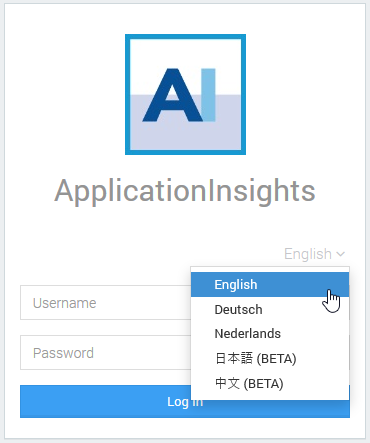Select the Japanese beta language entry
370x443 pixels.
pyautogui.click(x=270, y=359)
